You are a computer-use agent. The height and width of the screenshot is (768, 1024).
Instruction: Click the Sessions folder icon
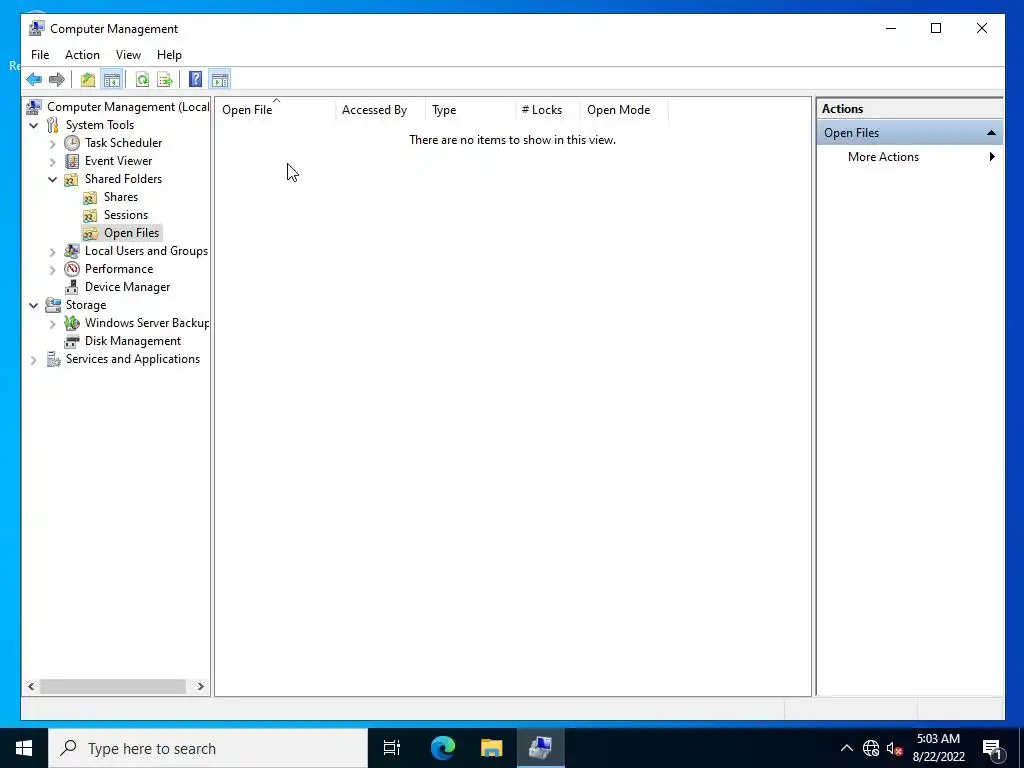(x=91, y=215)
